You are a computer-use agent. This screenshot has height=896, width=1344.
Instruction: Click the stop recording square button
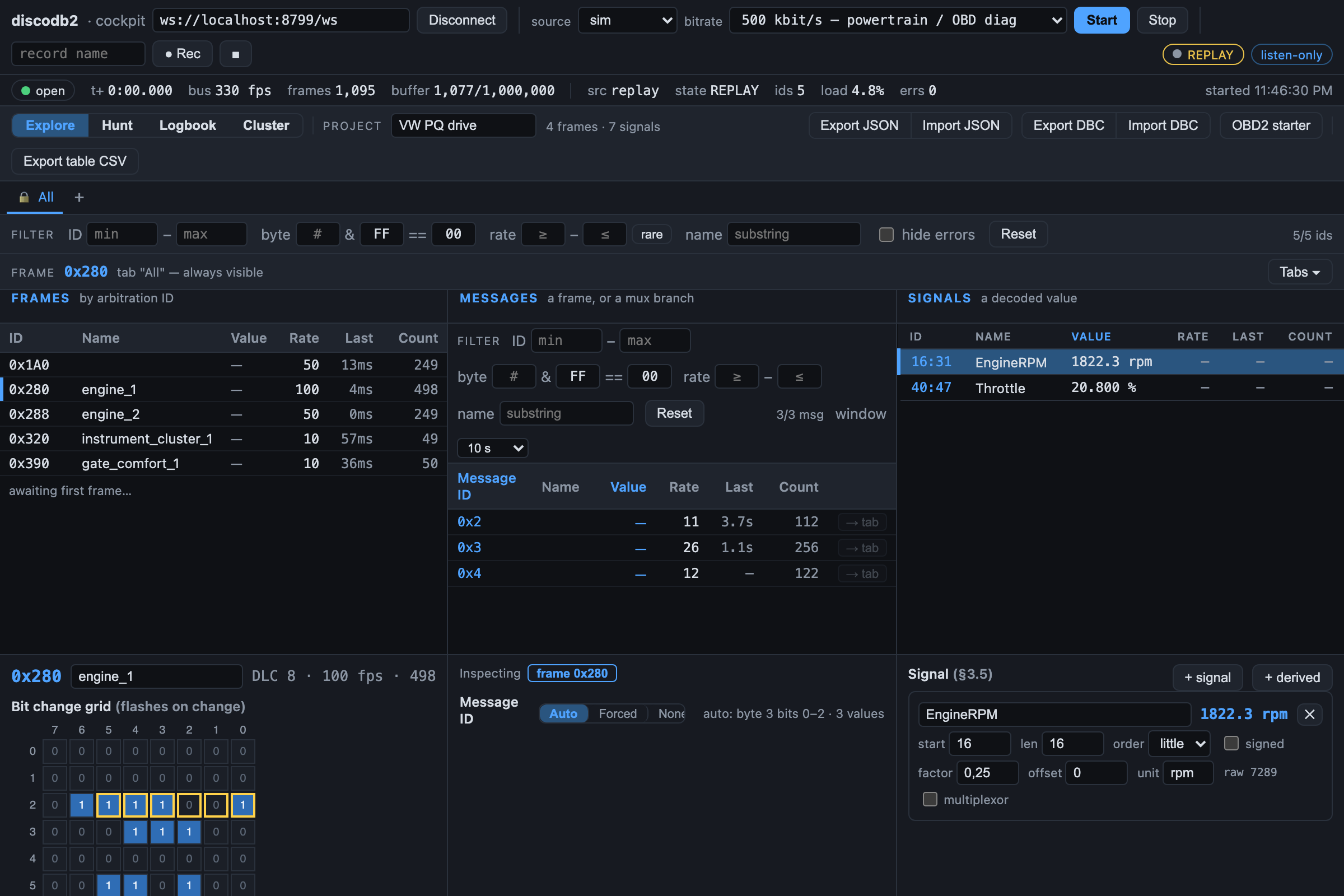[x=235, y=54]
